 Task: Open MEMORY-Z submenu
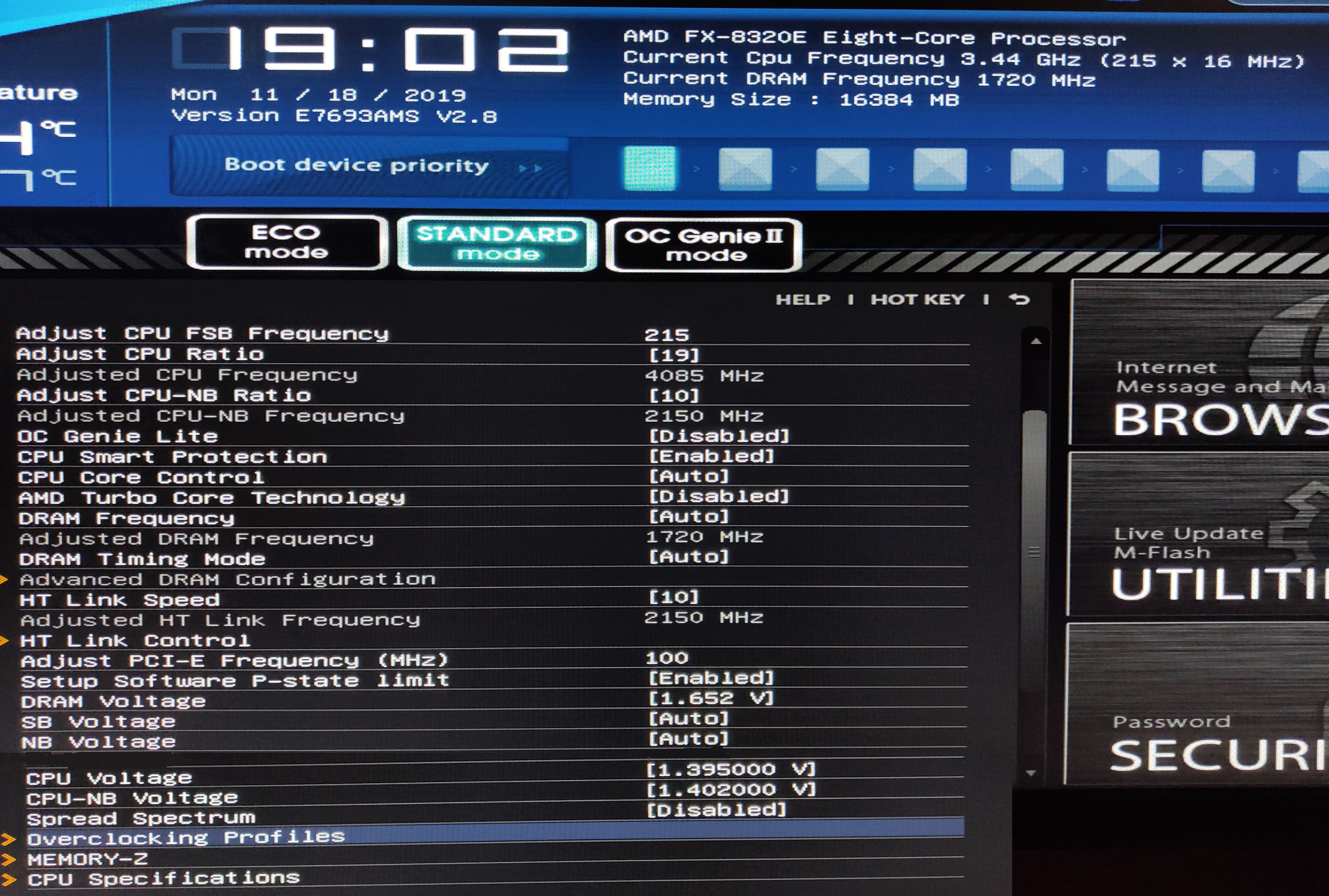pyautogui.click(x=88, y=859)
